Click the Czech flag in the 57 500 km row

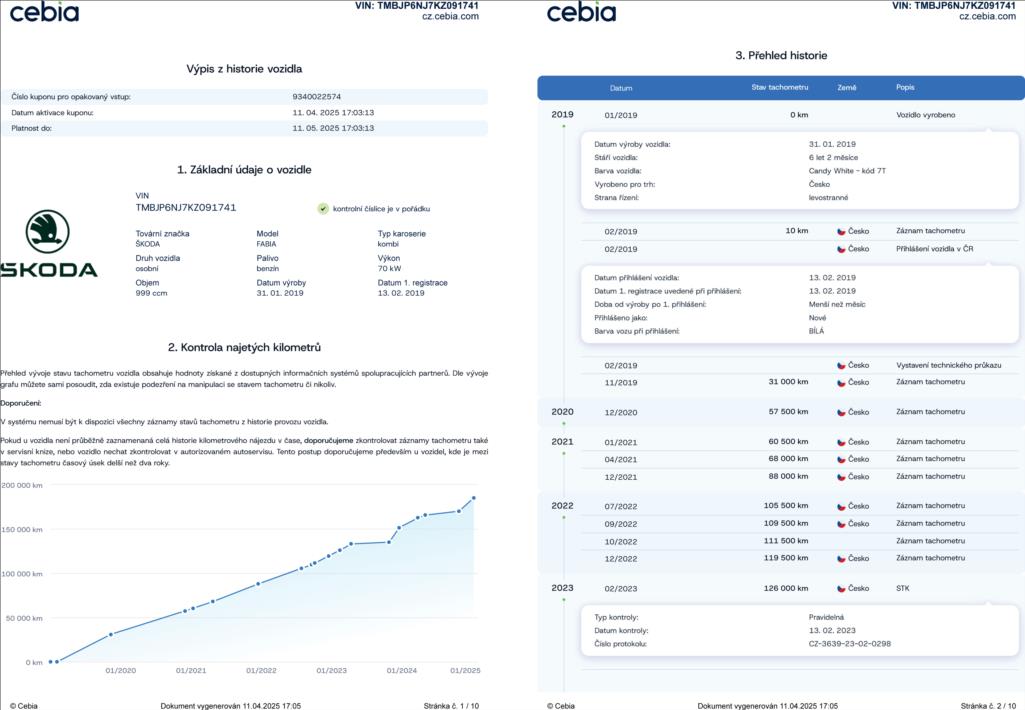[x=841, y=413]
